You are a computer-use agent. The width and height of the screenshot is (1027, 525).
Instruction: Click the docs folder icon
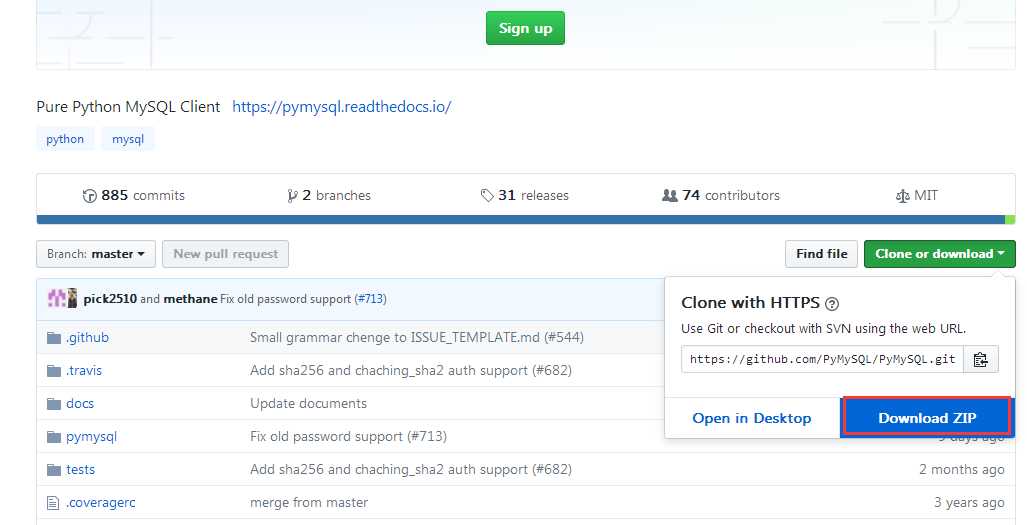pyautogui.click(x=54, y=404)
